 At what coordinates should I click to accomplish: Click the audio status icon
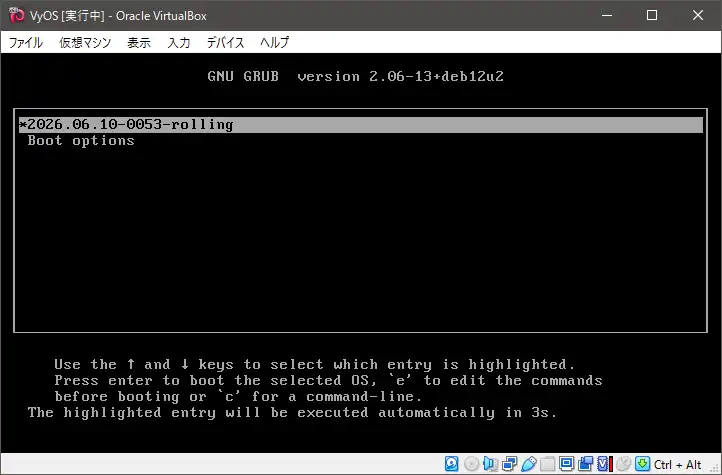pos(491,464)
